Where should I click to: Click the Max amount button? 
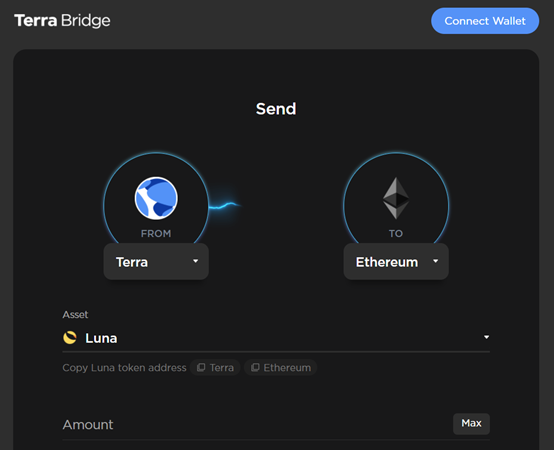tap(471, 424)
